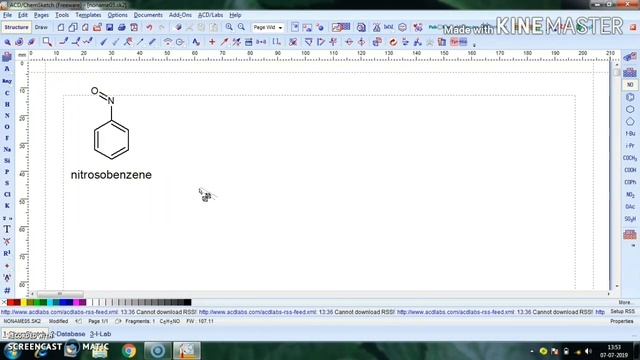
Task: Select the R1 radical label tool
Action: 7,253
